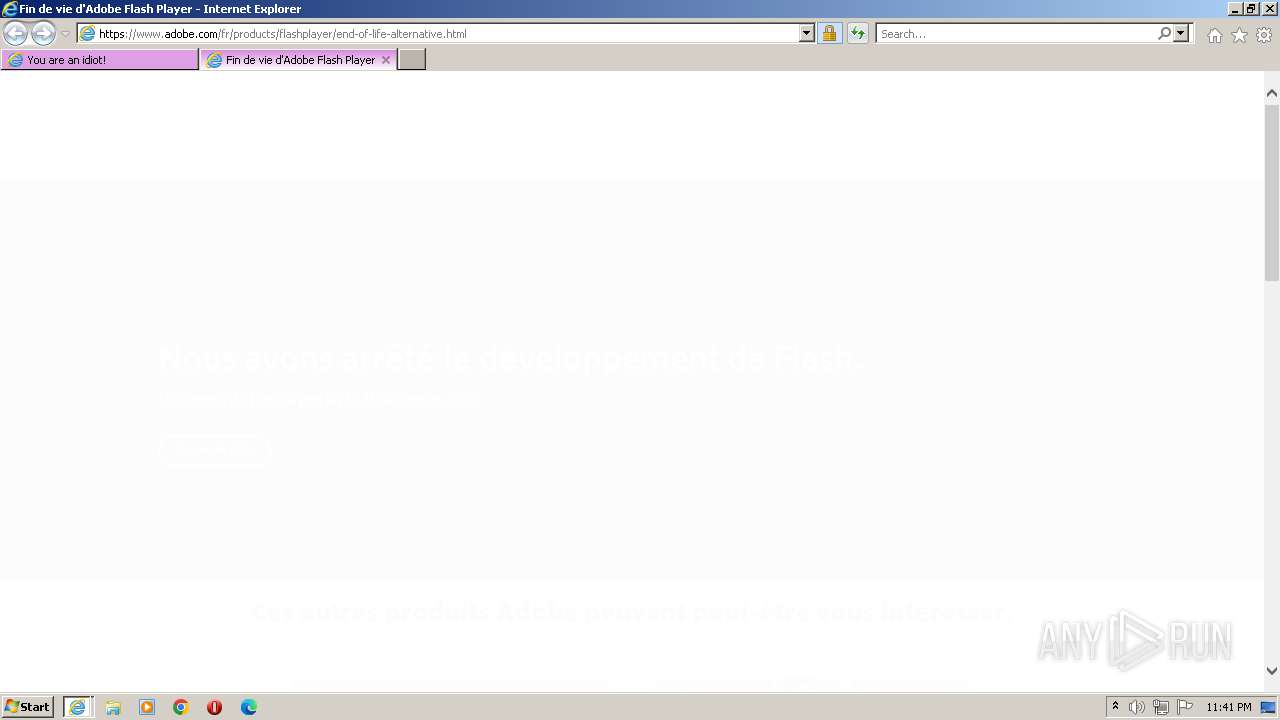Click the vertical scrollbar thumb

(x=1272, y=191)
